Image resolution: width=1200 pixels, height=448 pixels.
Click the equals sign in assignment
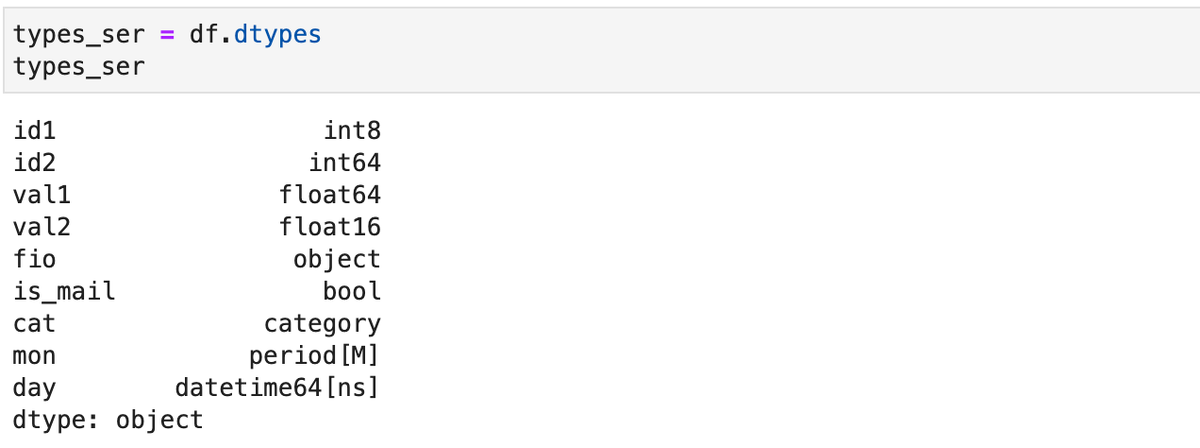[x=167, y=35]
